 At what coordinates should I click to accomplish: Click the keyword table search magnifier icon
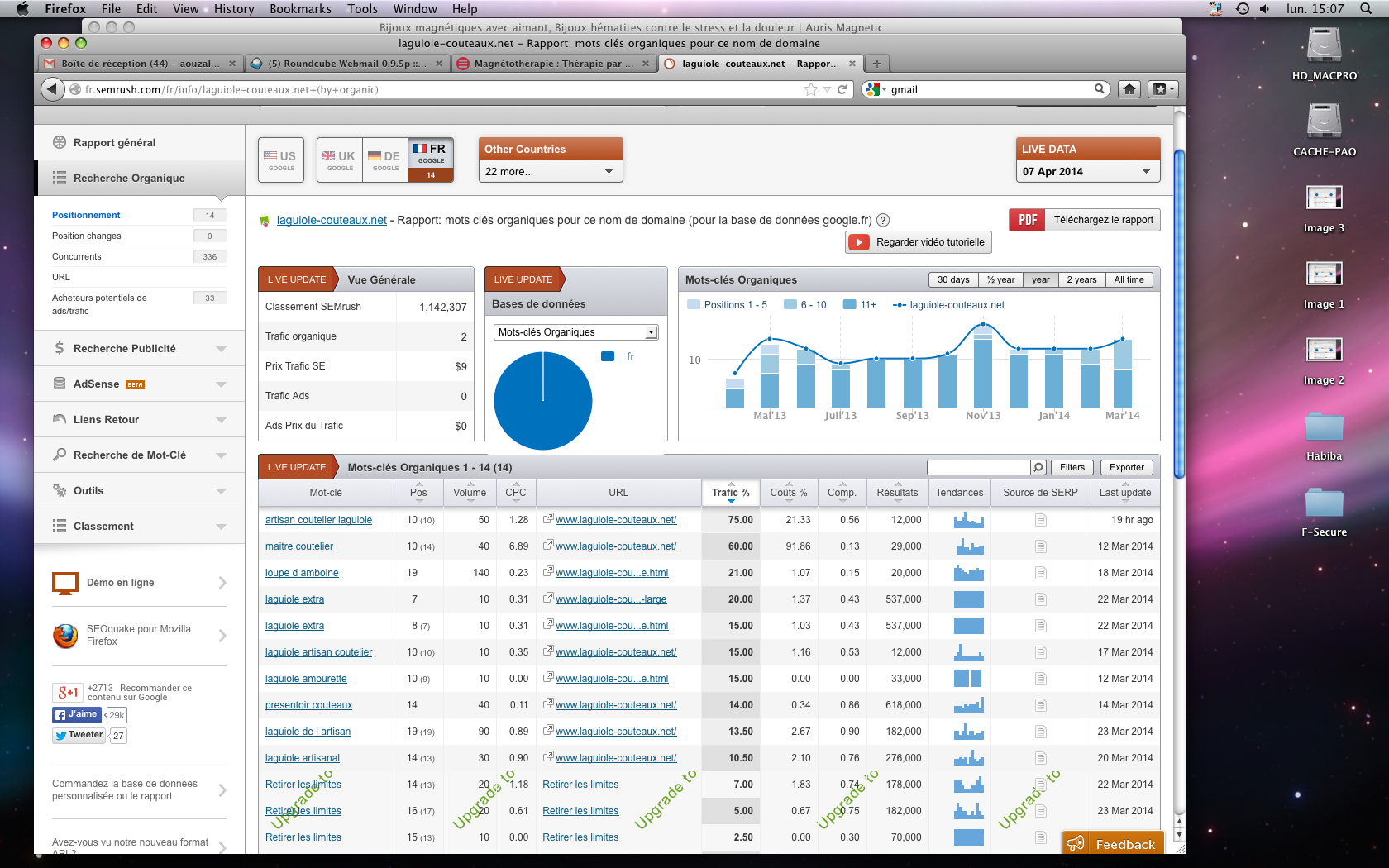[x=1038, y=467]
